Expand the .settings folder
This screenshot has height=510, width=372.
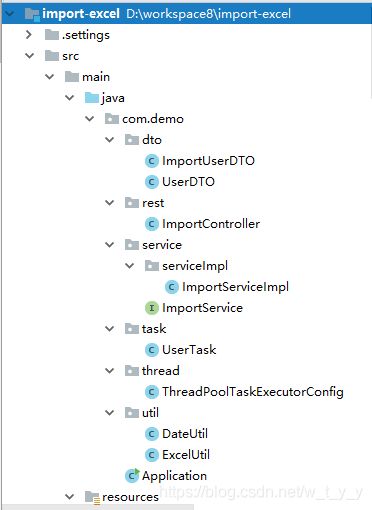29,35
